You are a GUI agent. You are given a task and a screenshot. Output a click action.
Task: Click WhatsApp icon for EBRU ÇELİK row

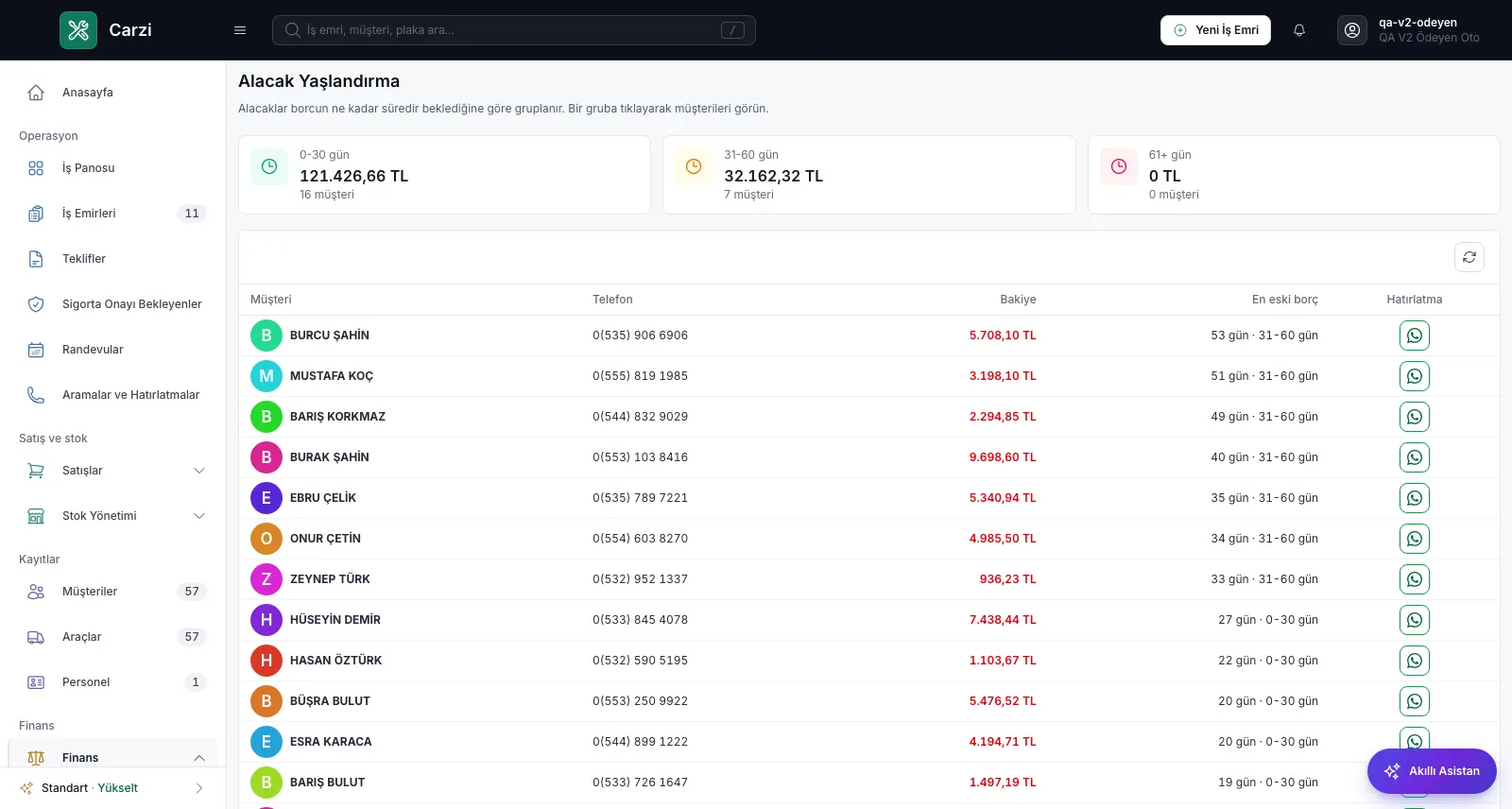tap(1414, 498)
